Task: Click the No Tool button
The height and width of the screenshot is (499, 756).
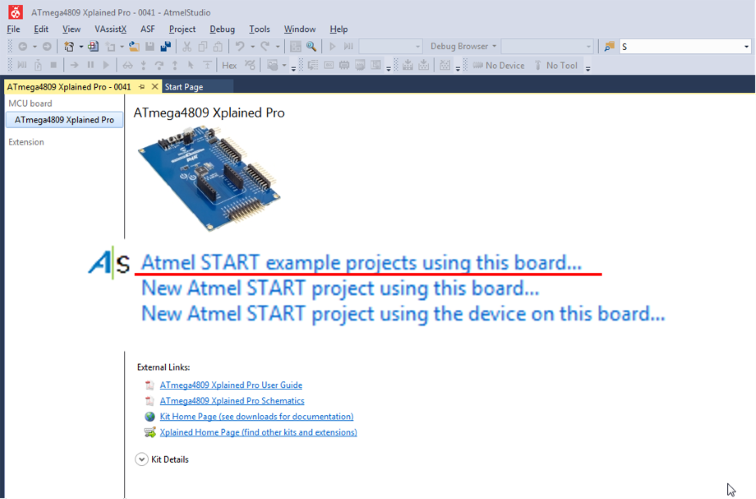Action: [556, 65]
